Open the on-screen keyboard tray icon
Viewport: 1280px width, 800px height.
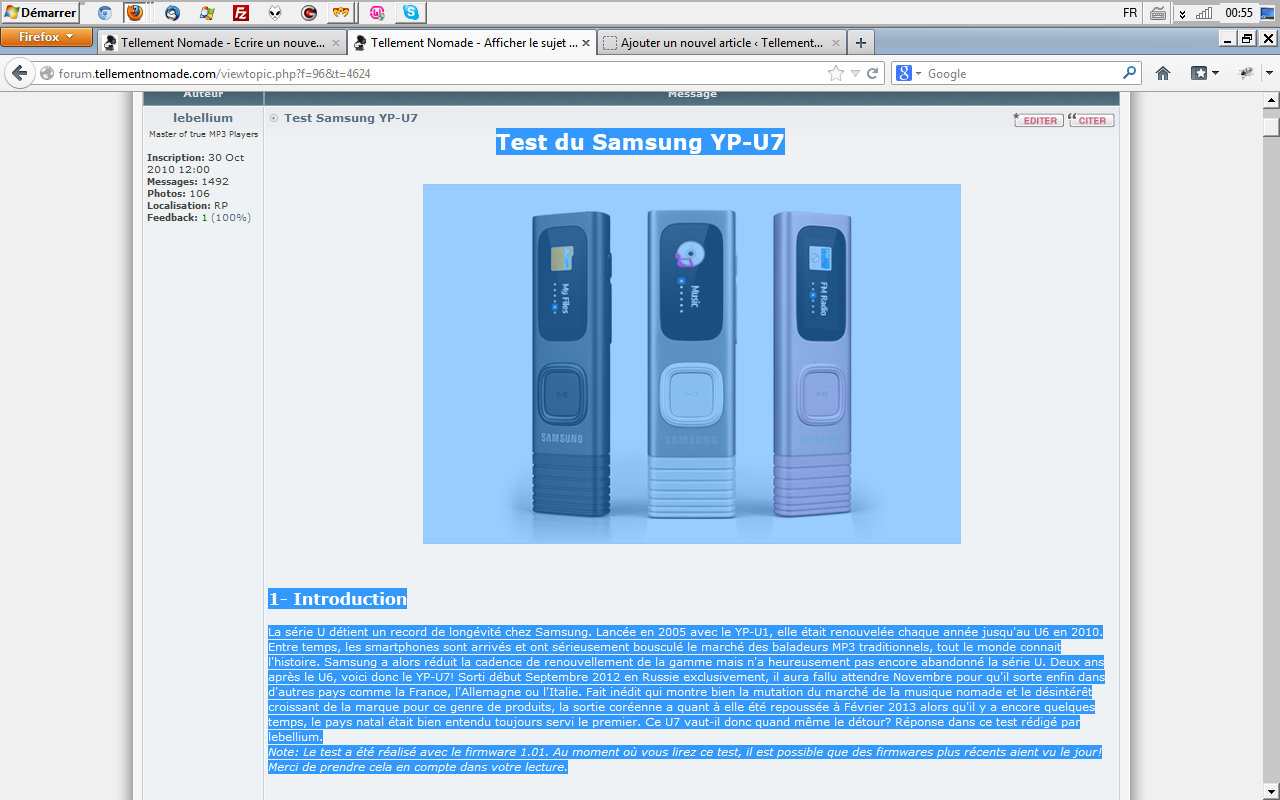pyautogui.click(x=1158, y=13)
